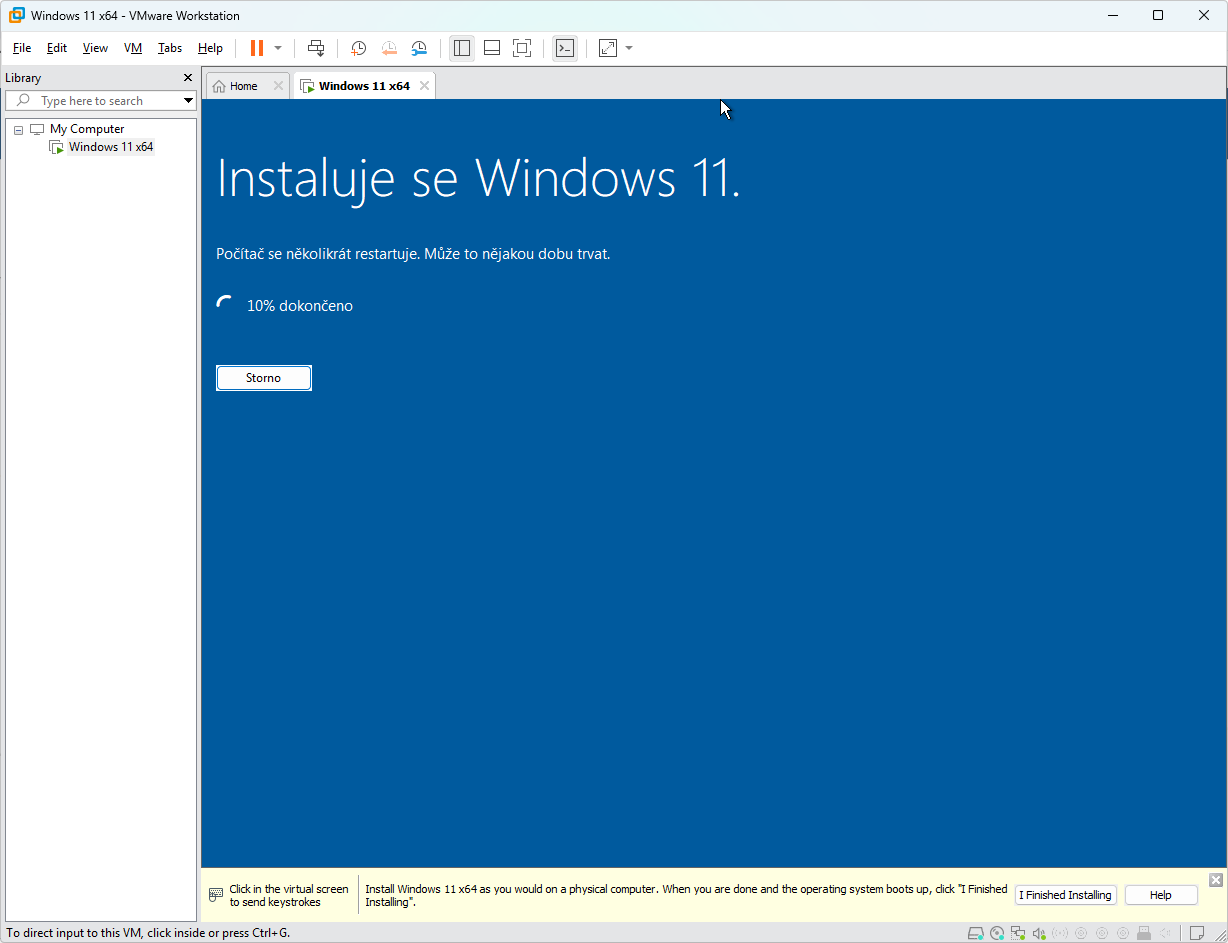Click the Storno button in the installer
1228x943 pixels.
point(263,377)
